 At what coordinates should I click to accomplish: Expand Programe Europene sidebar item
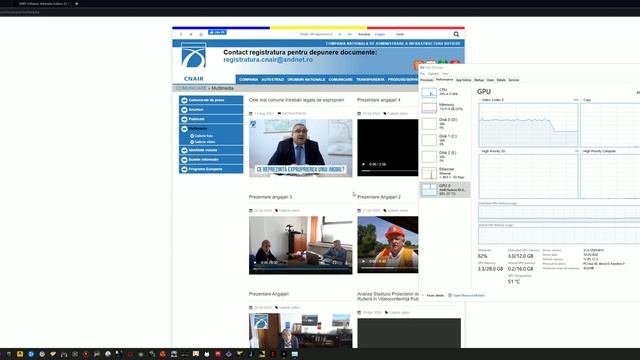click(211, 169)
